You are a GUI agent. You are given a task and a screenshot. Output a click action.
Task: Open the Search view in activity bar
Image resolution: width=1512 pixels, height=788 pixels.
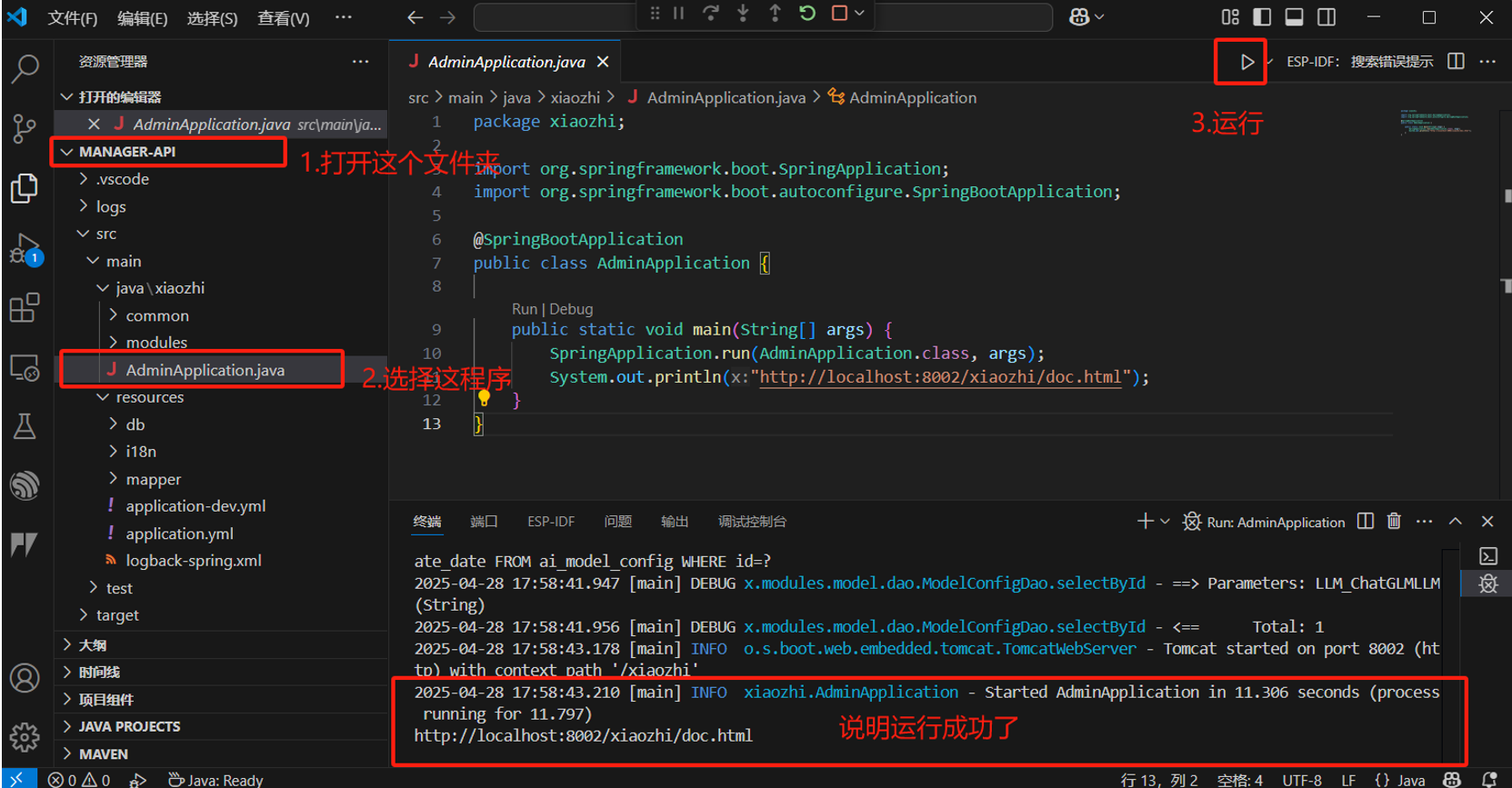tap(25, 68)
